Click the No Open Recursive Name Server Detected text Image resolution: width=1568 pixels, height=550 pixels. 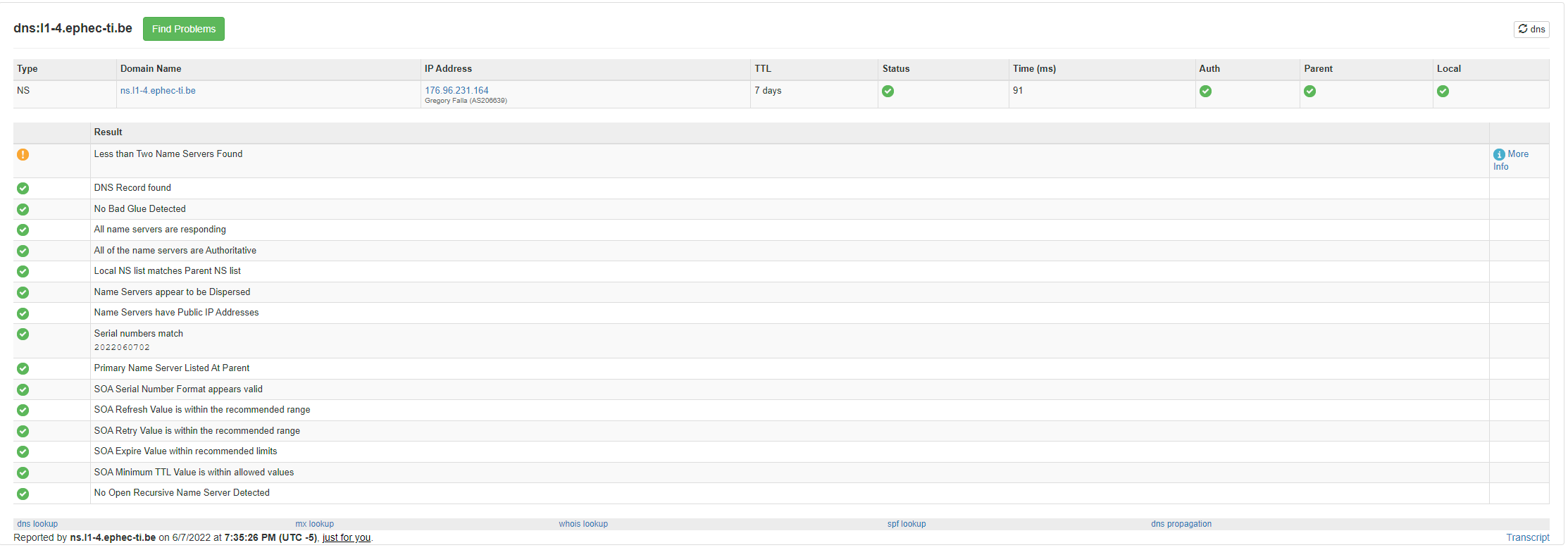[182, 492]
